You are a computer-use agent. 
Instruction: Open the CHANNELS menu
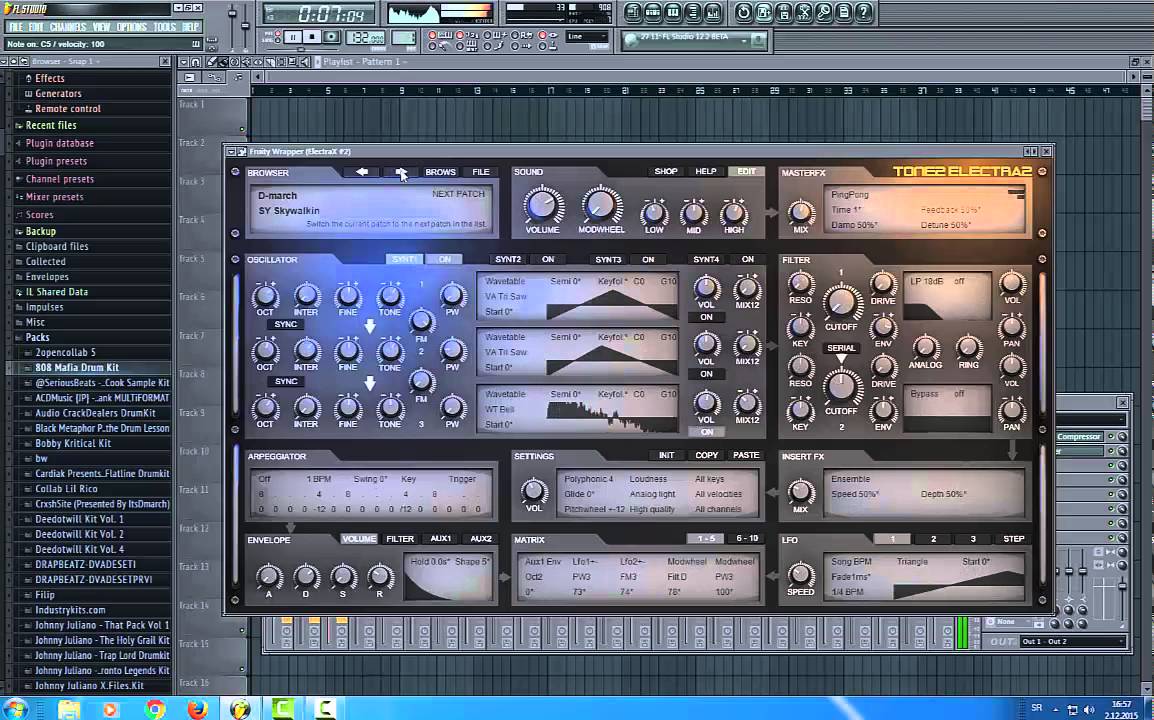click(x=68, y=27)
